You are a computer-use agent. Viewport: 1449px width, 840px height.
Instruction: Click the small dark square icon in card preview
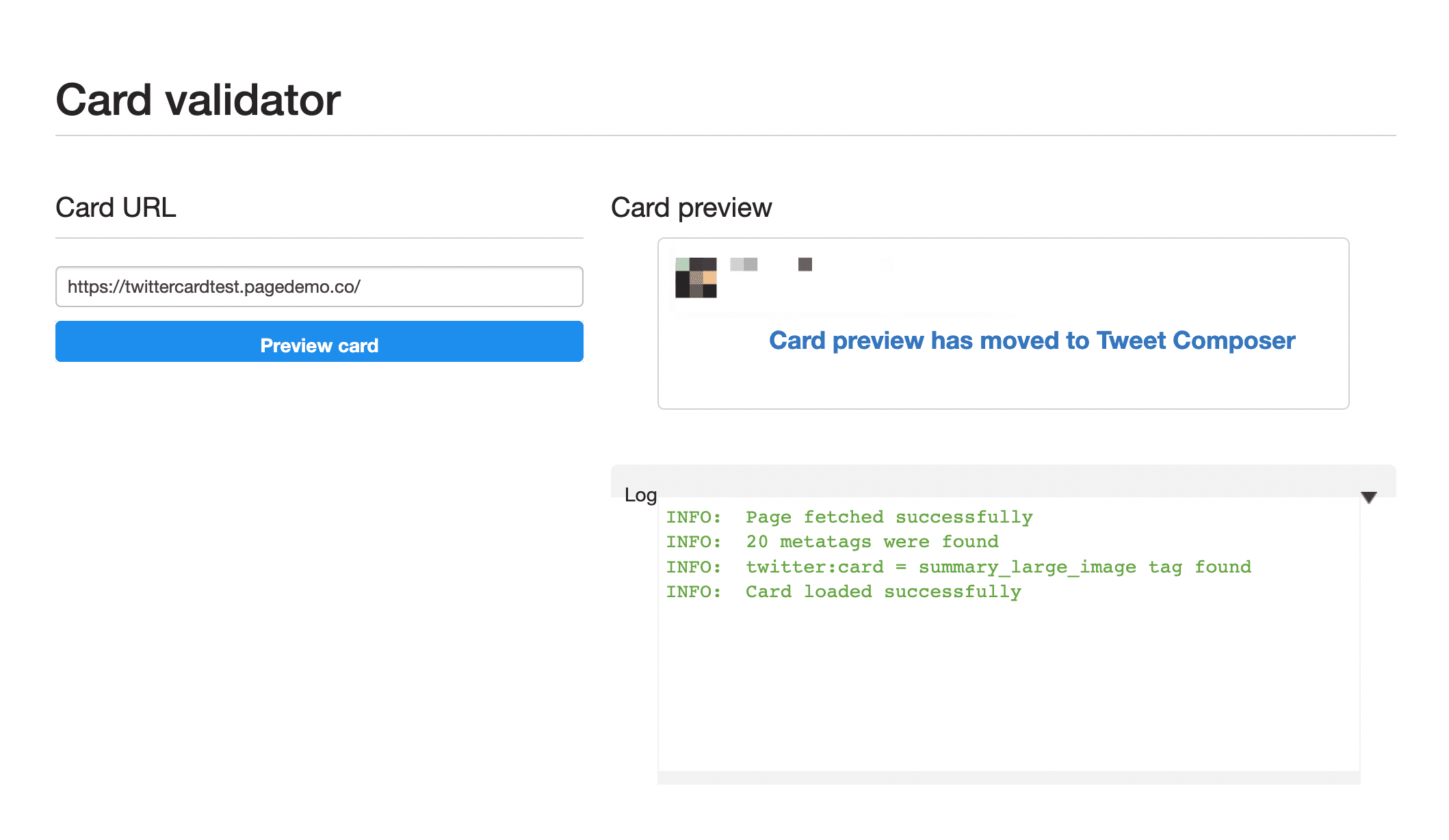point(805,264)
